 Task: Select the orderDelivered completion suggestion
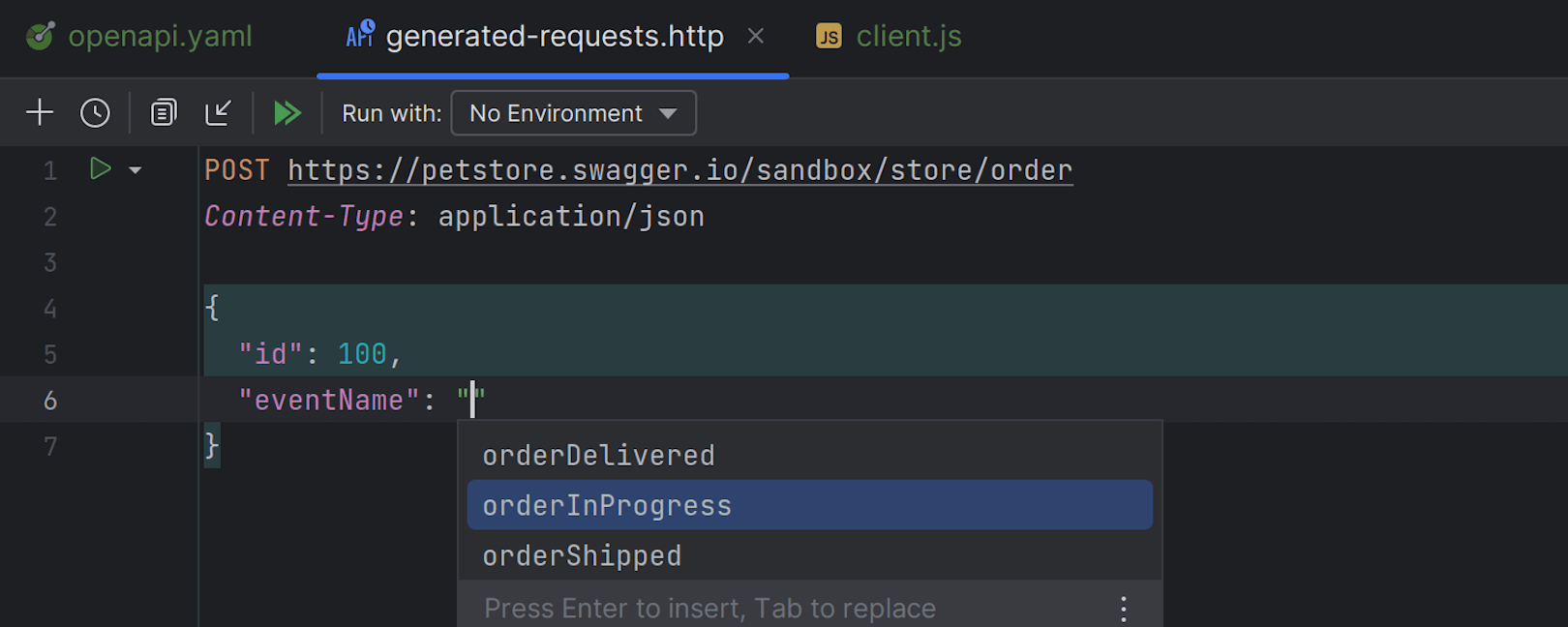(x=598, y=454)
